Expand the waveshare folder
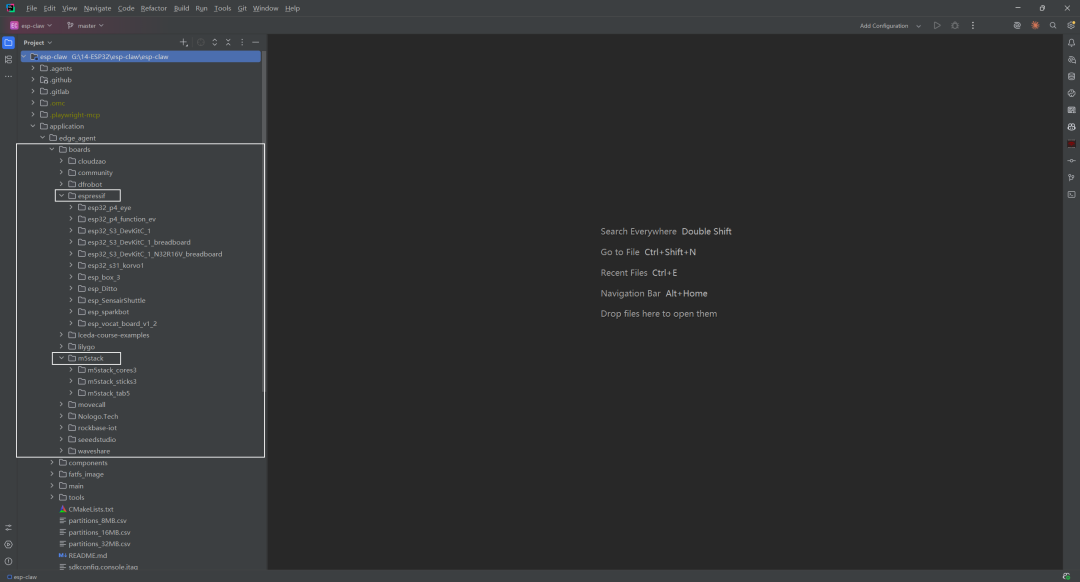 point(61,451)
